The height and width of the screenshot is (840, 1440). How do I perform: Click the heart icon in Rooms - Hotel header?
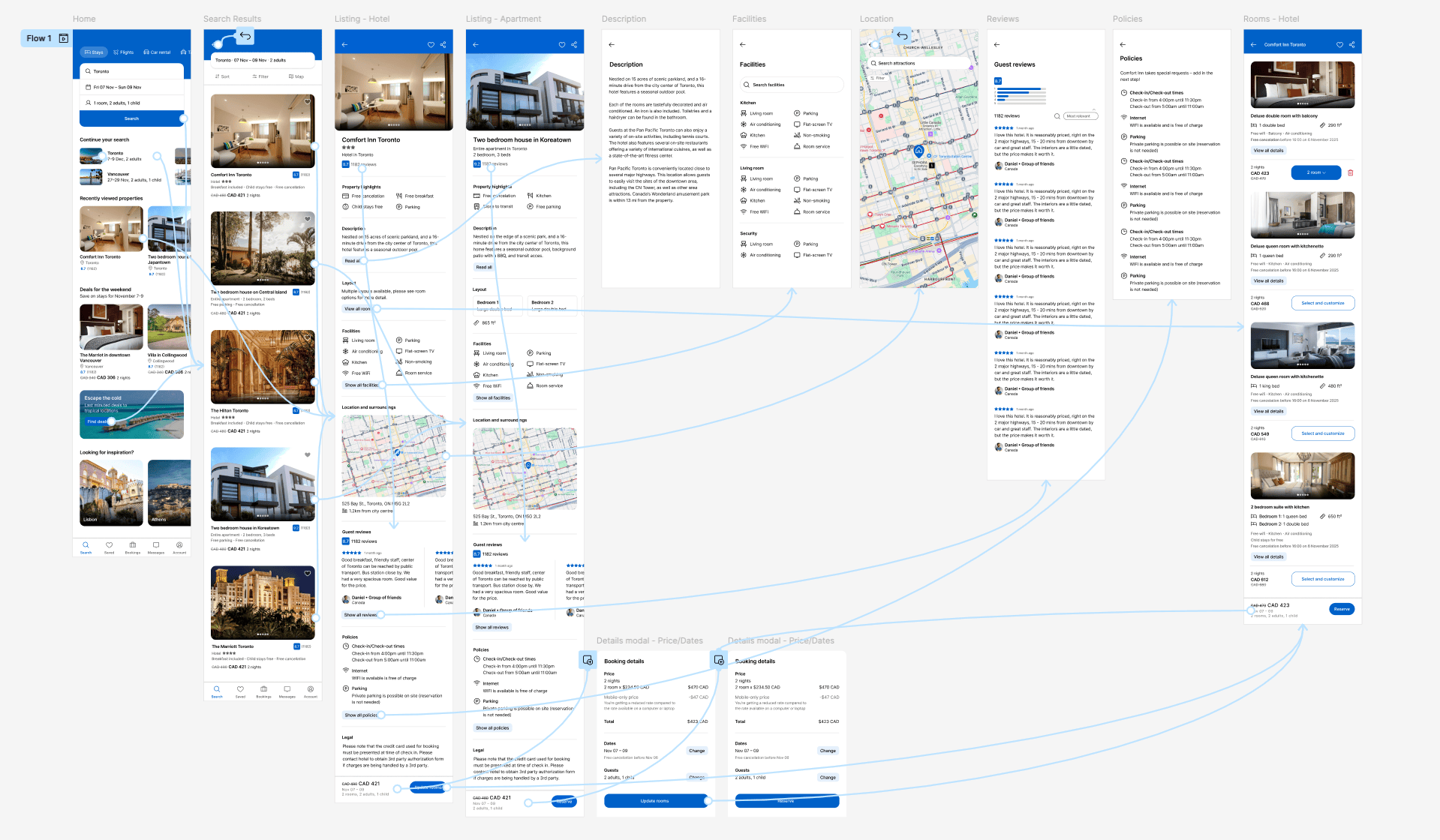1339,45
